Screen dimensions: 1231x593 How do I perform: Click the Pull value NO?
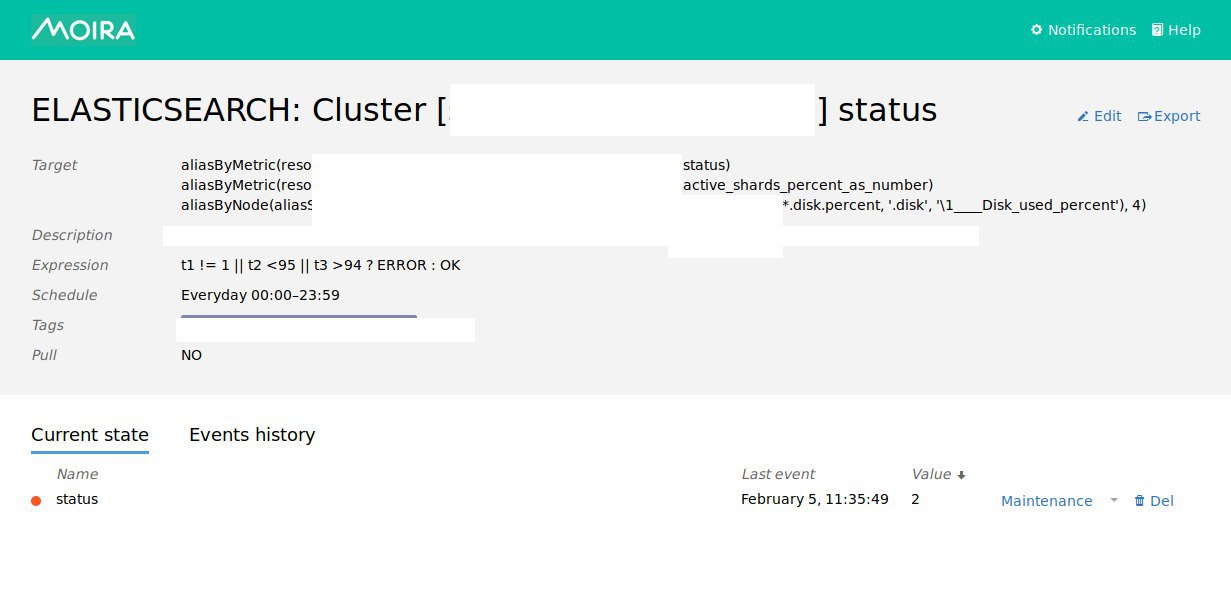[x=191, y=355]
